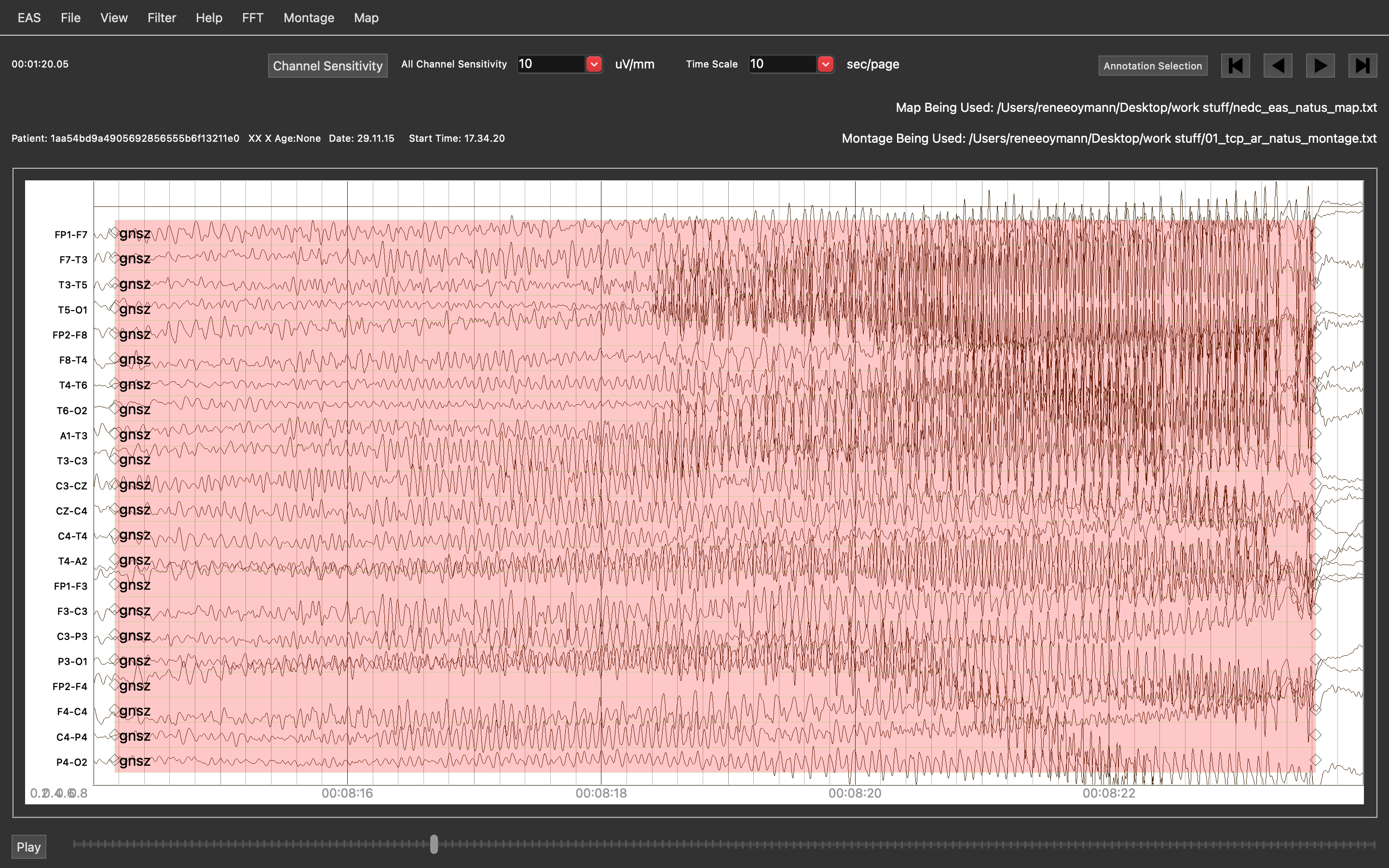Viewport: 1389px width, 868px height.
Task: Jump to first page with skip-back icon
Action: click(1235, 66)
